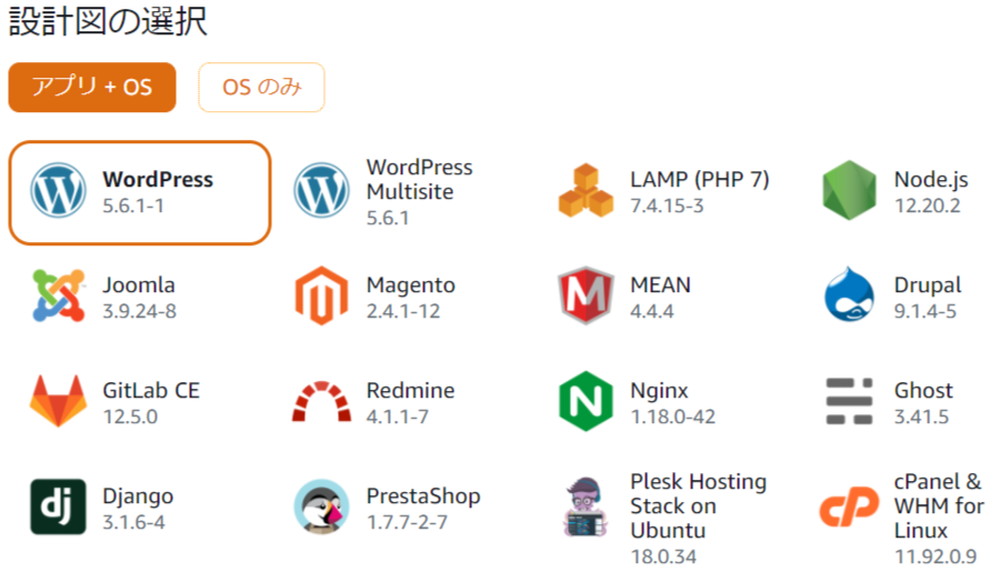The width and height of the screenshot is (1000, 582).
Task: Pick the Joomla logo icon
Action: point(58,295)
